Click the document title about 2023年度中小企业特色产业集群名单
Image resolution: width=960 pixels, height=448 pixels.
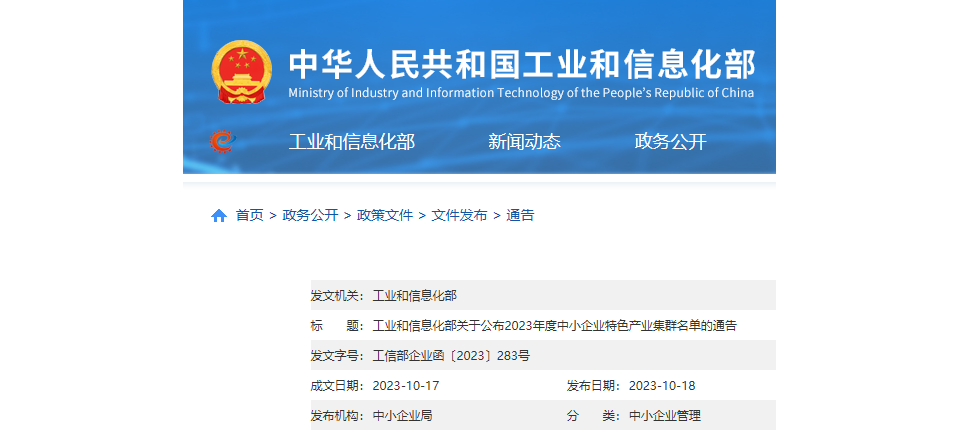click(x=555, y=326)
